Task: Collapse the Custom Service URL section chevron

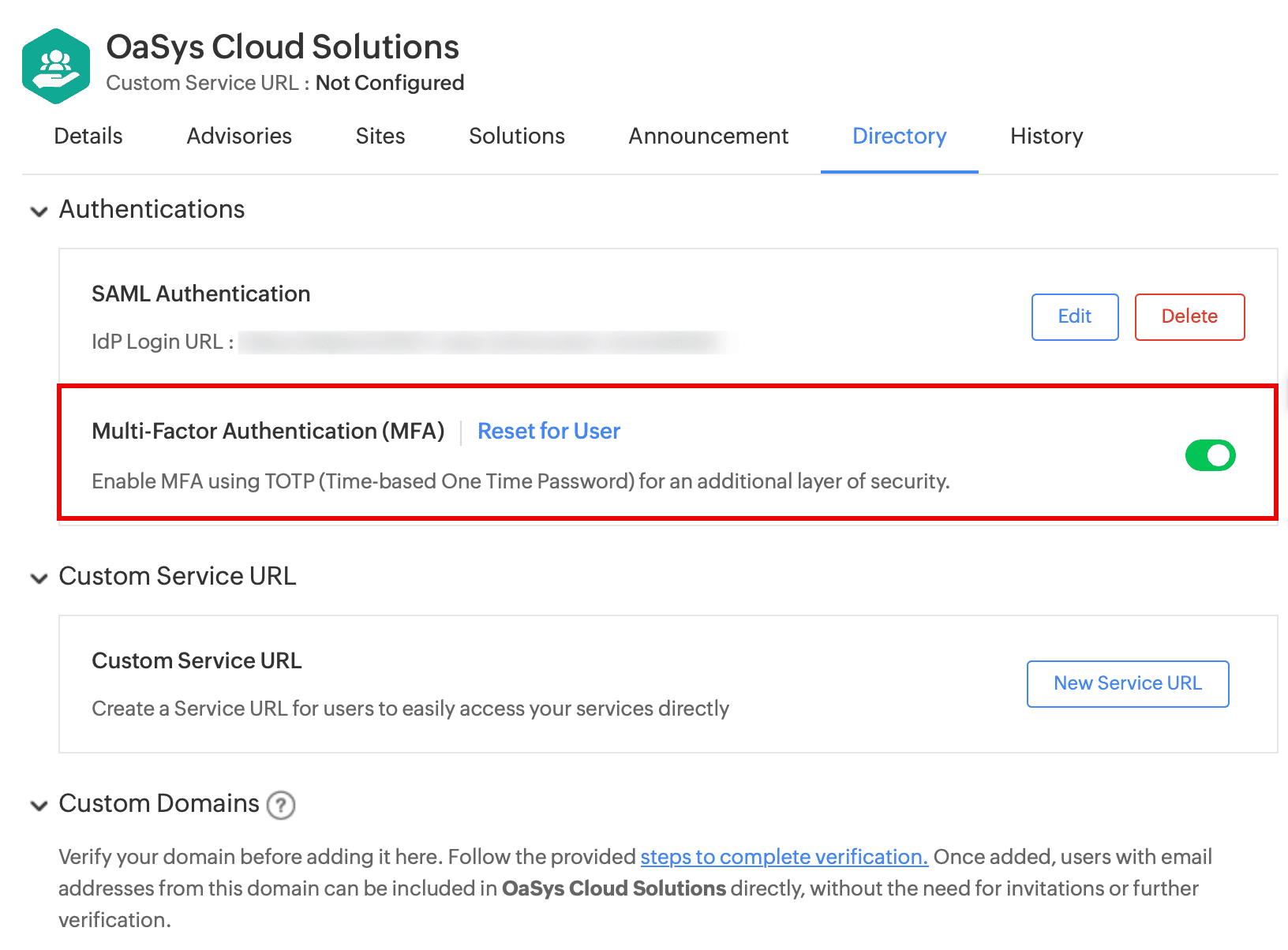Action: (x=39, y=578)
